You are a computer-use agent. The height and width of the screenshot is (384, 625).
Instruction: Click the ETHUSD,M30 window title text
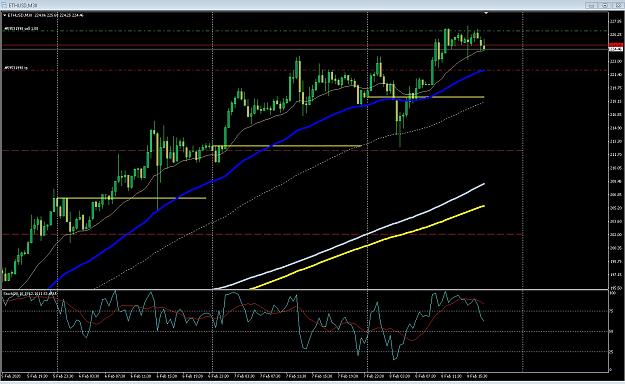23,6
